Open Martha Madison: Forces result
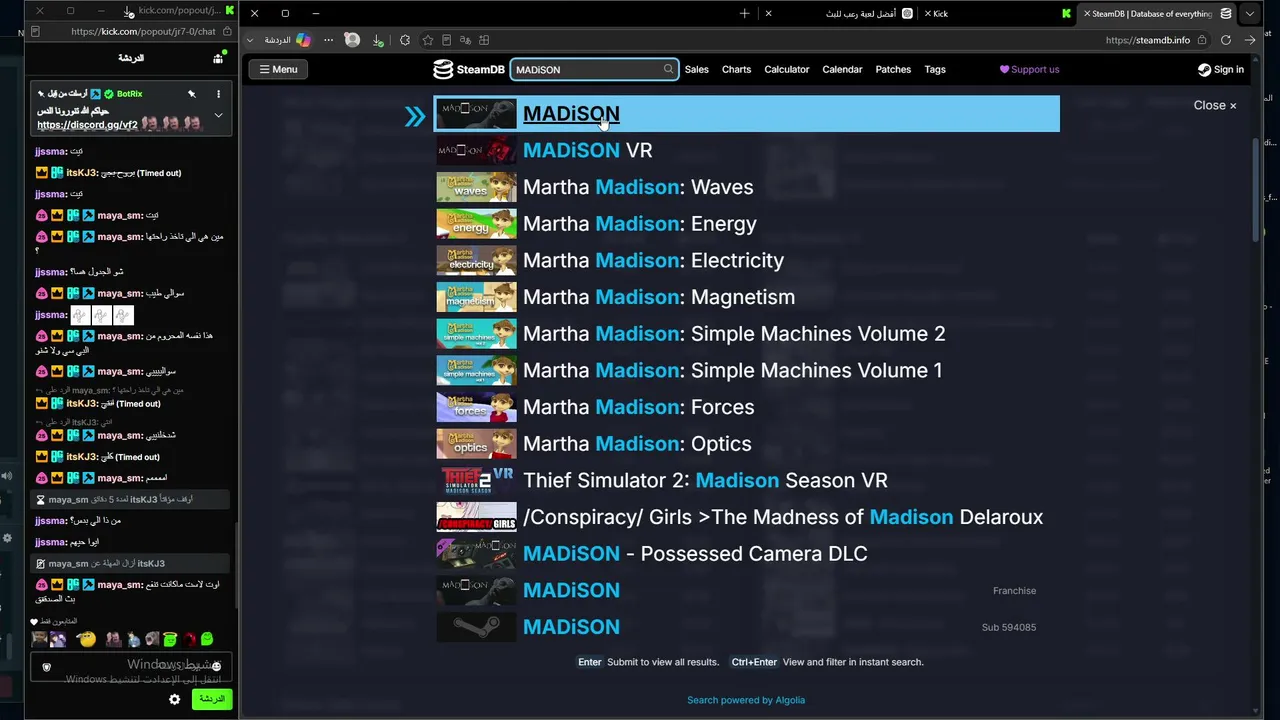This screenshot has height=720, width=1280. (746, 407)
